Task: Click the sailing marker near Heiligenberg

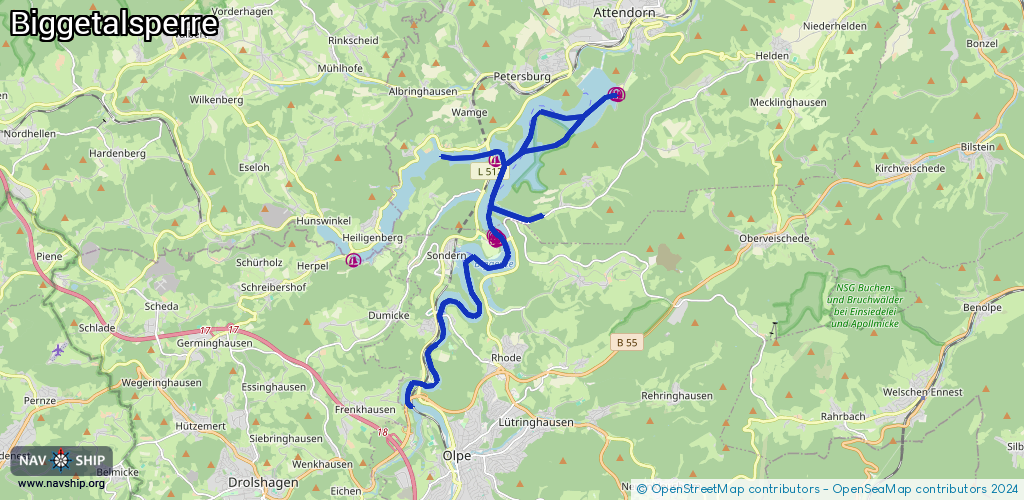Action: click(x=353, y=260)
